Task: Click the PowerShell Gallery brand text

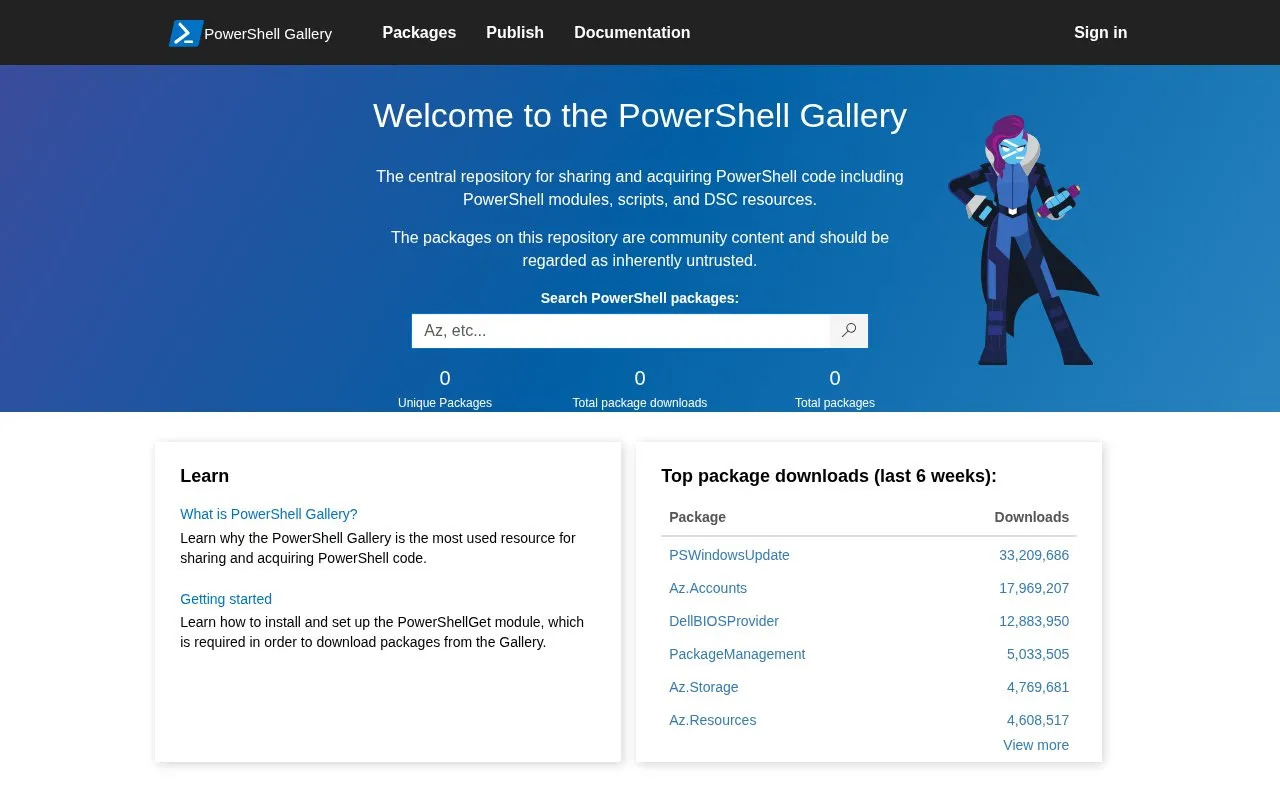Action: (268, 34)
